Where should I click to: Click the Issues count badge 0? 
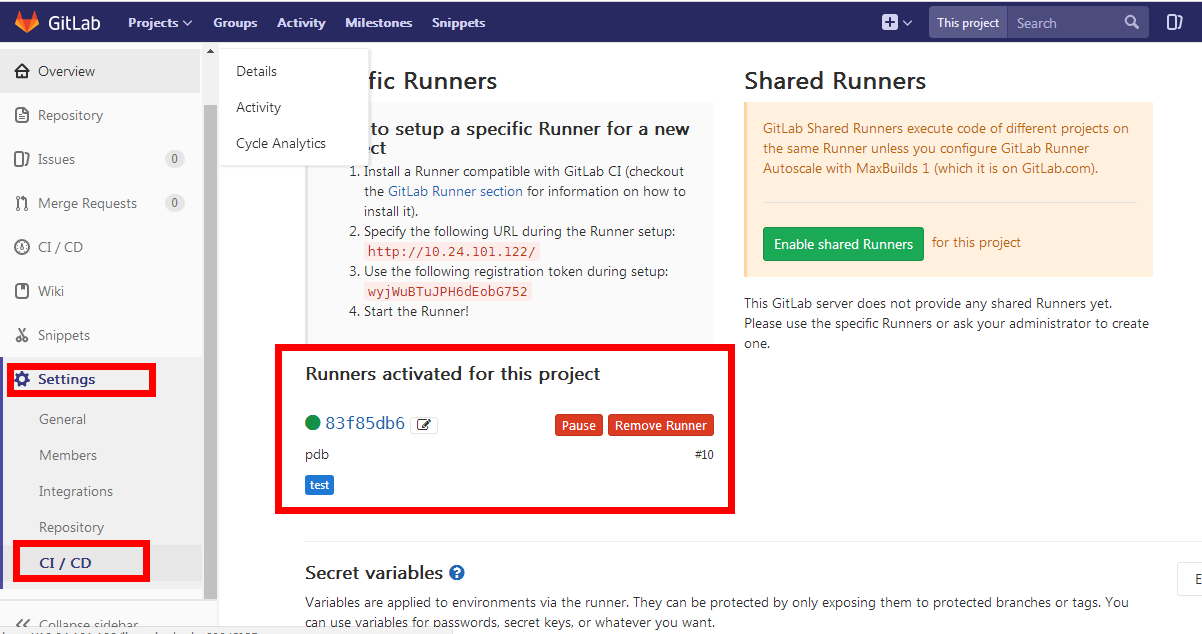[x=175, y=159]
